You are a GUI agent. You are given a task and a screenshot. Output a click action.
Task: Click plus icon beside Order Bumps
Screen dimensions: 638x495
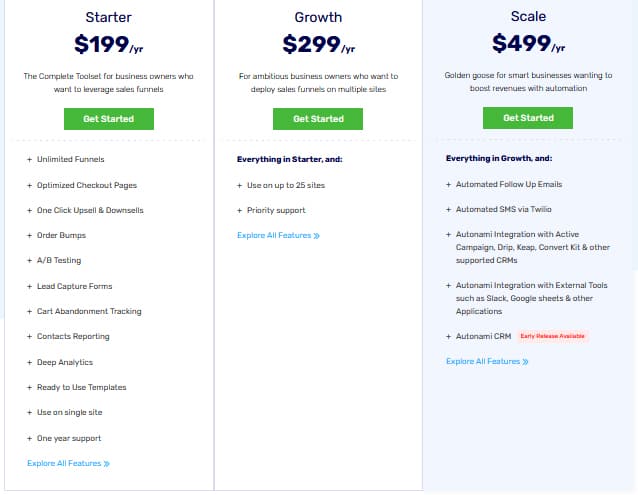(29, 235)
